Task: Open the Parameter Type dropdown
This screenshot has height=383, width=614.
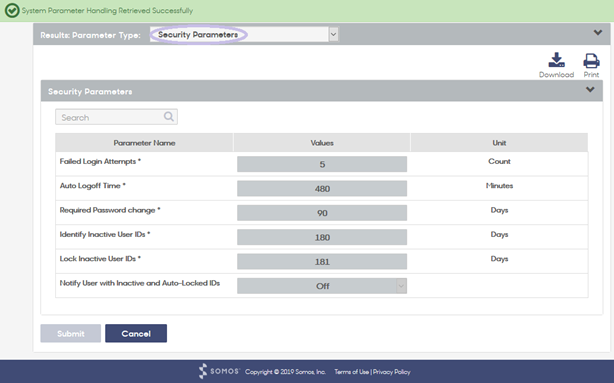Action: (x=244, y=34)
